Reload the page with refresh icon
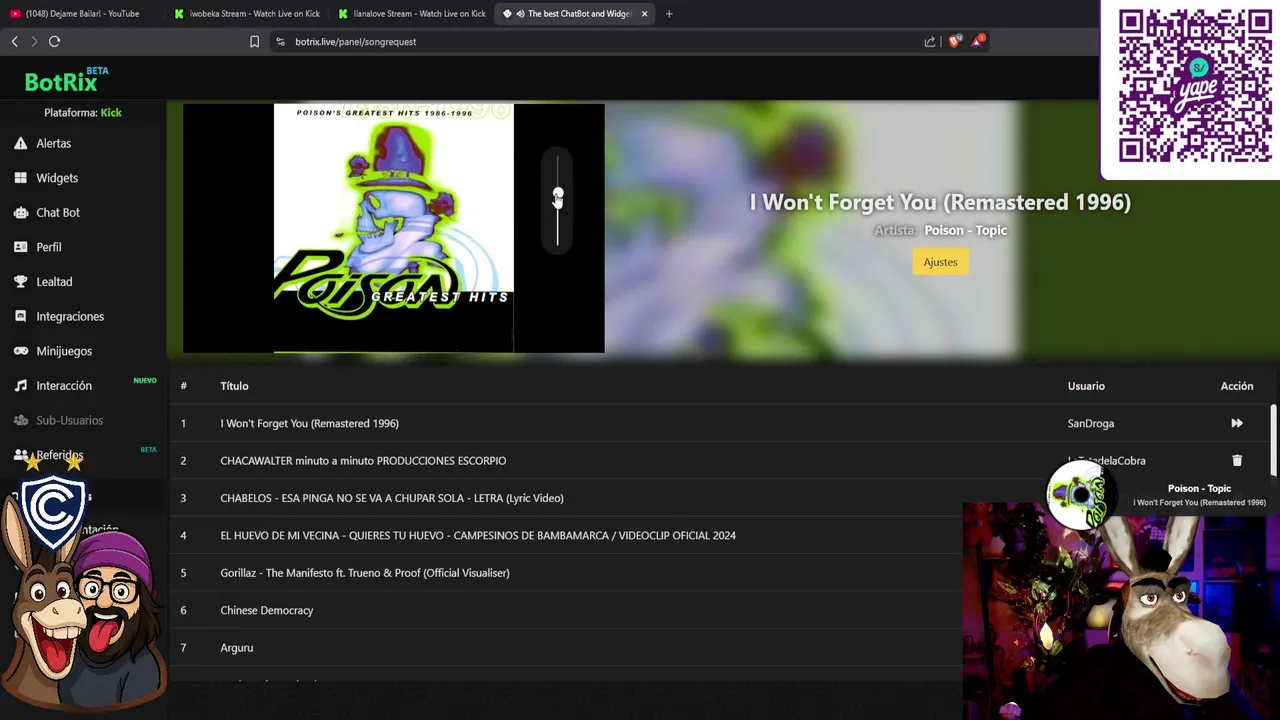 (54, 41)
